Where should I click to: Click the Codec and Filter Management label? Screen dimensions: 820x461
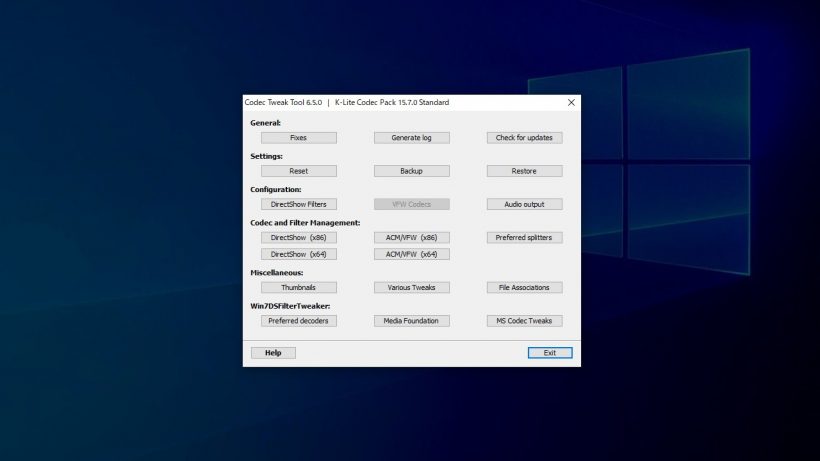(305, 223)
